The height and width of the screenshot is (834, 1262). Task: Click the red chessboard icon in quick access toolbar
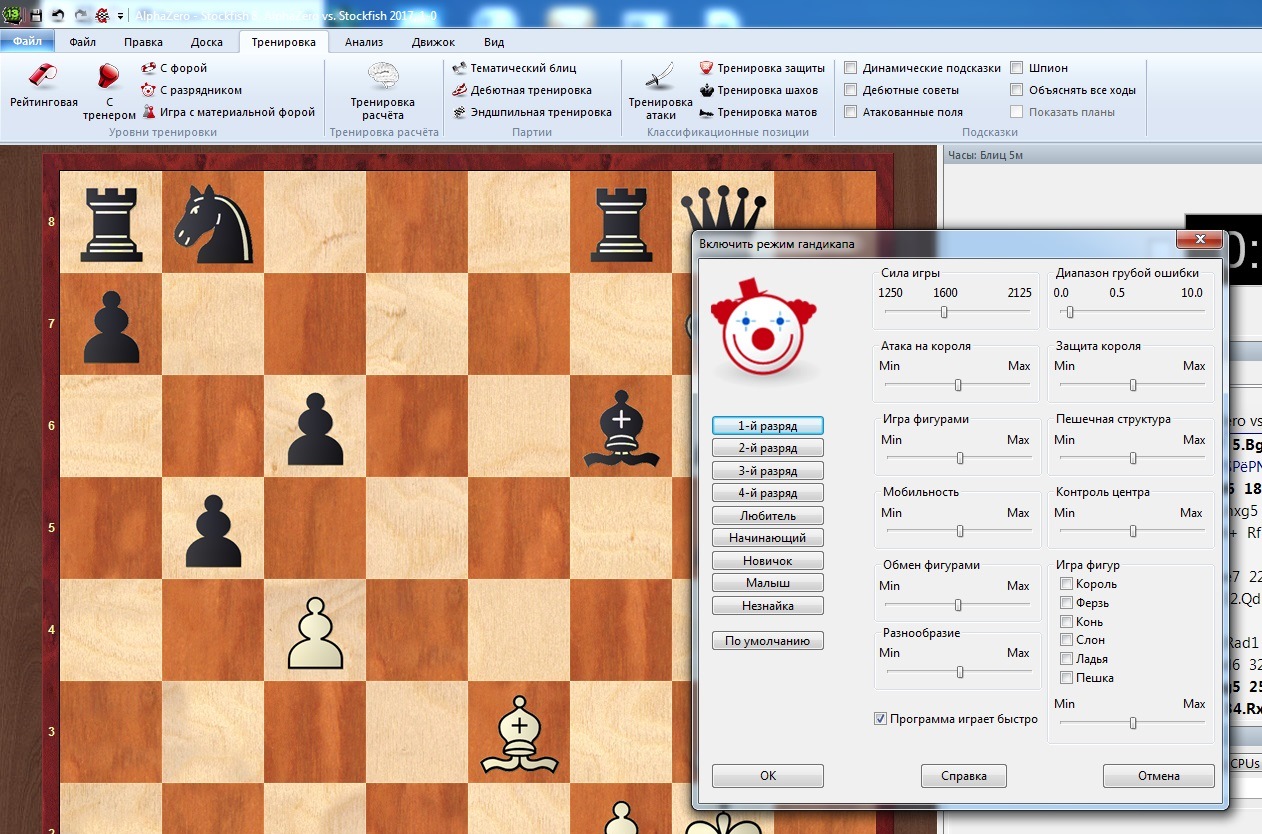102,16
